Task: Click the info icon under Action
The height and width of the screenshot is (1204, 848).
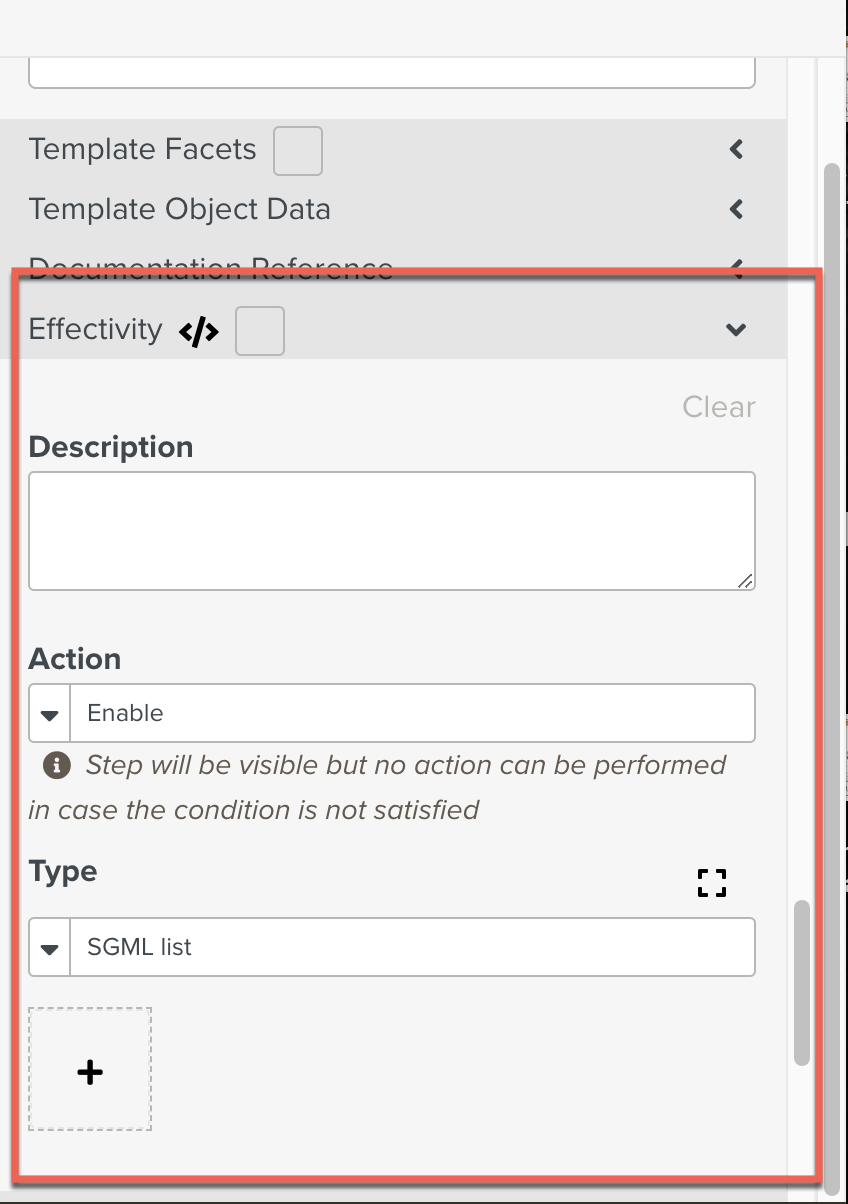Action: pyautogui.click(x=57, y=766)
